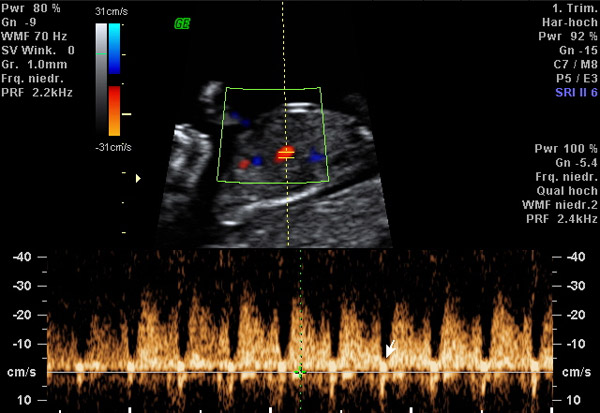600x413 pixels.
Task: Click the green crosshair caliper on the baseline
Action: click(299, 373)
